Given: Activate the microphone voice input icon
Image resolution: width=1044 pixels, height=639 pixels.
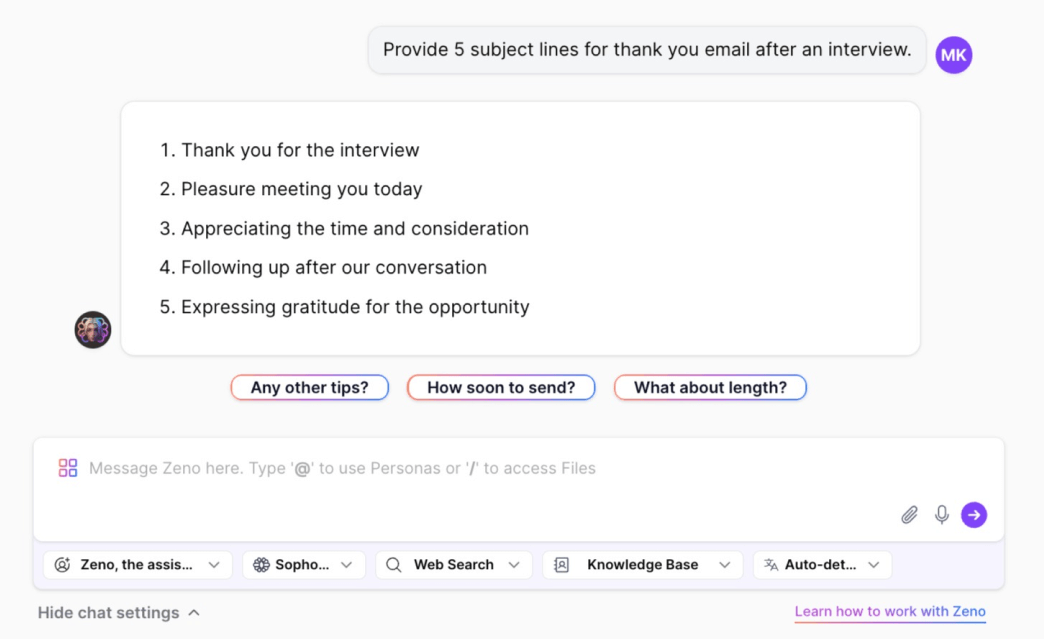Looking at the screenshot, I should (941, 515).
